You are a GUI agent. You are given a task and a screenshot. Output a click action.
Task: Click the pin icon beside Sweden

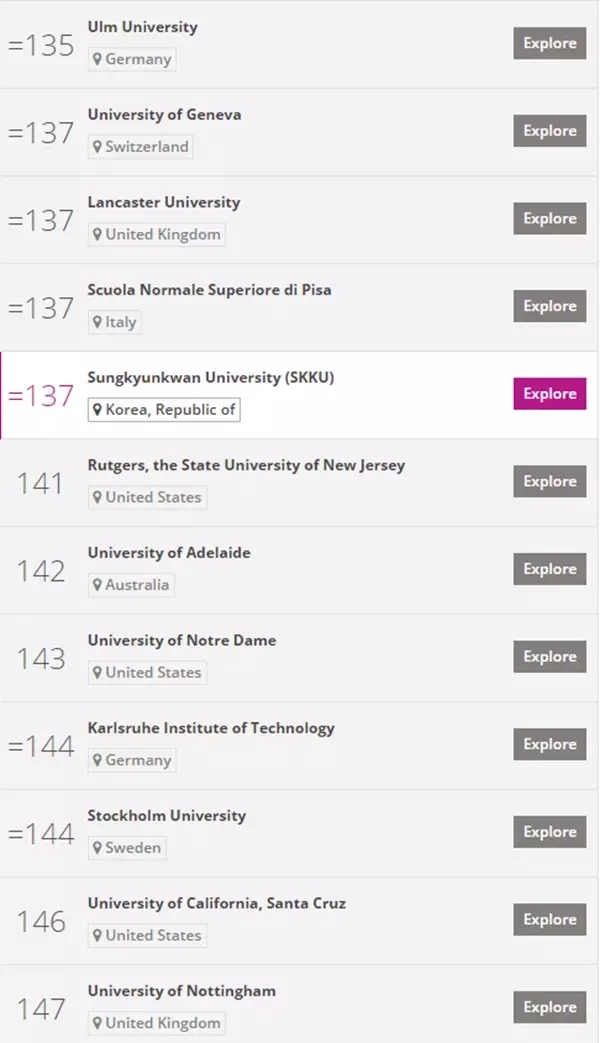[97, 848]
